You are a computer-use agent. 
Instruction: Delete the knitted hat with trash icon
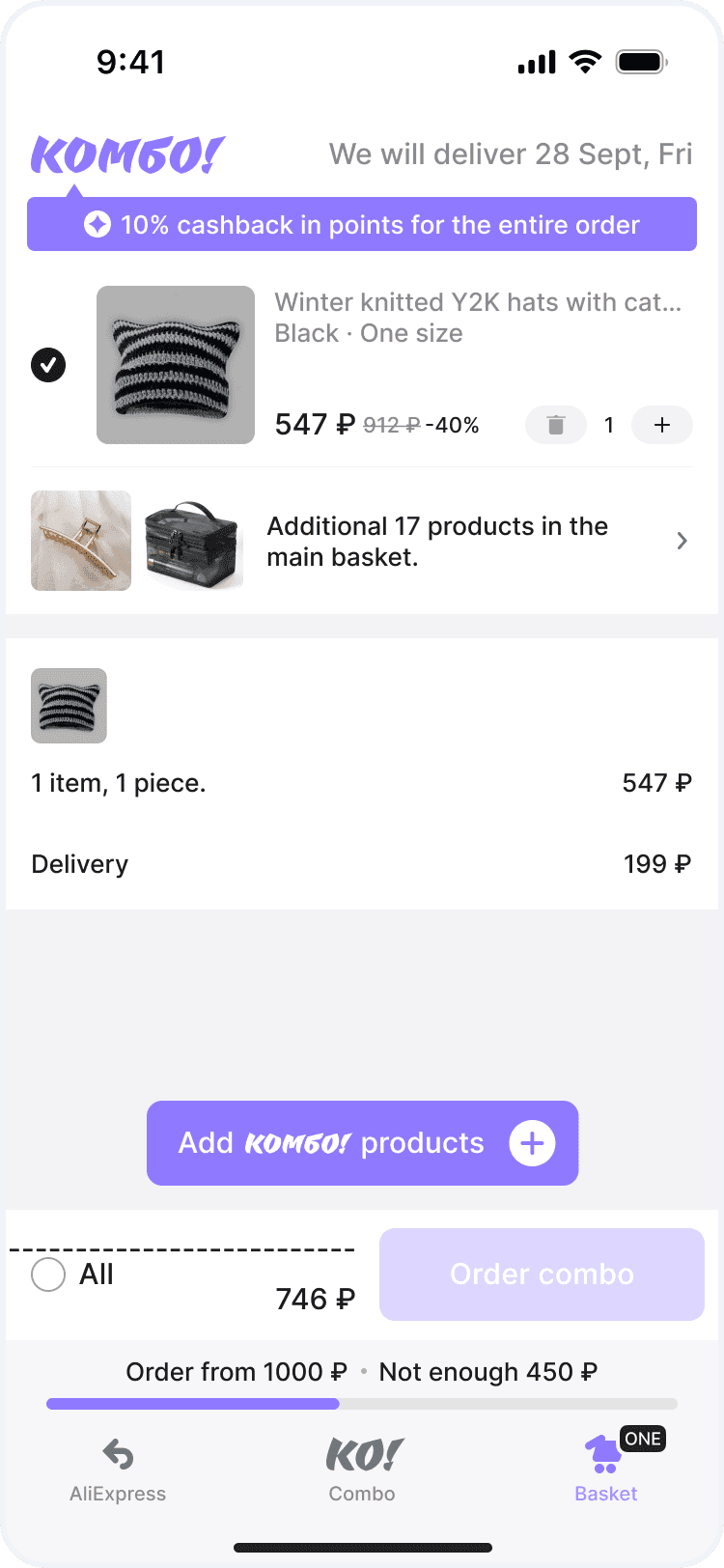point(555,425)
